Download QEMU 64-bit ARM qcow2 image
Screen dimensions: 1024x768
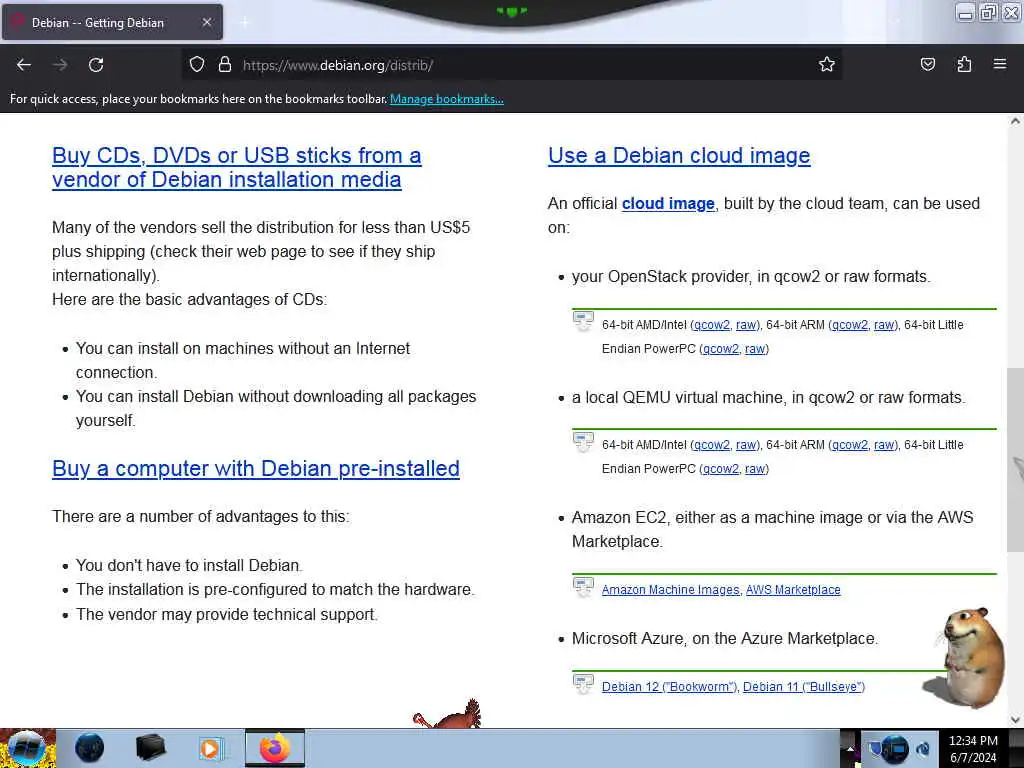point(850,445)
